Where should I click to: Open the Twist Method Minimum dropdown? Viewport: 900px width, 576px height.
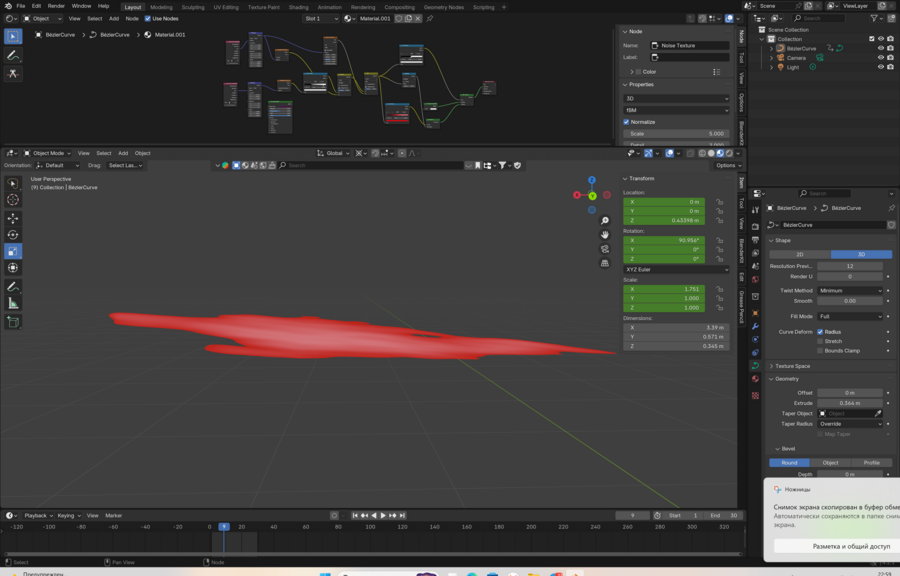click(850, 291)
